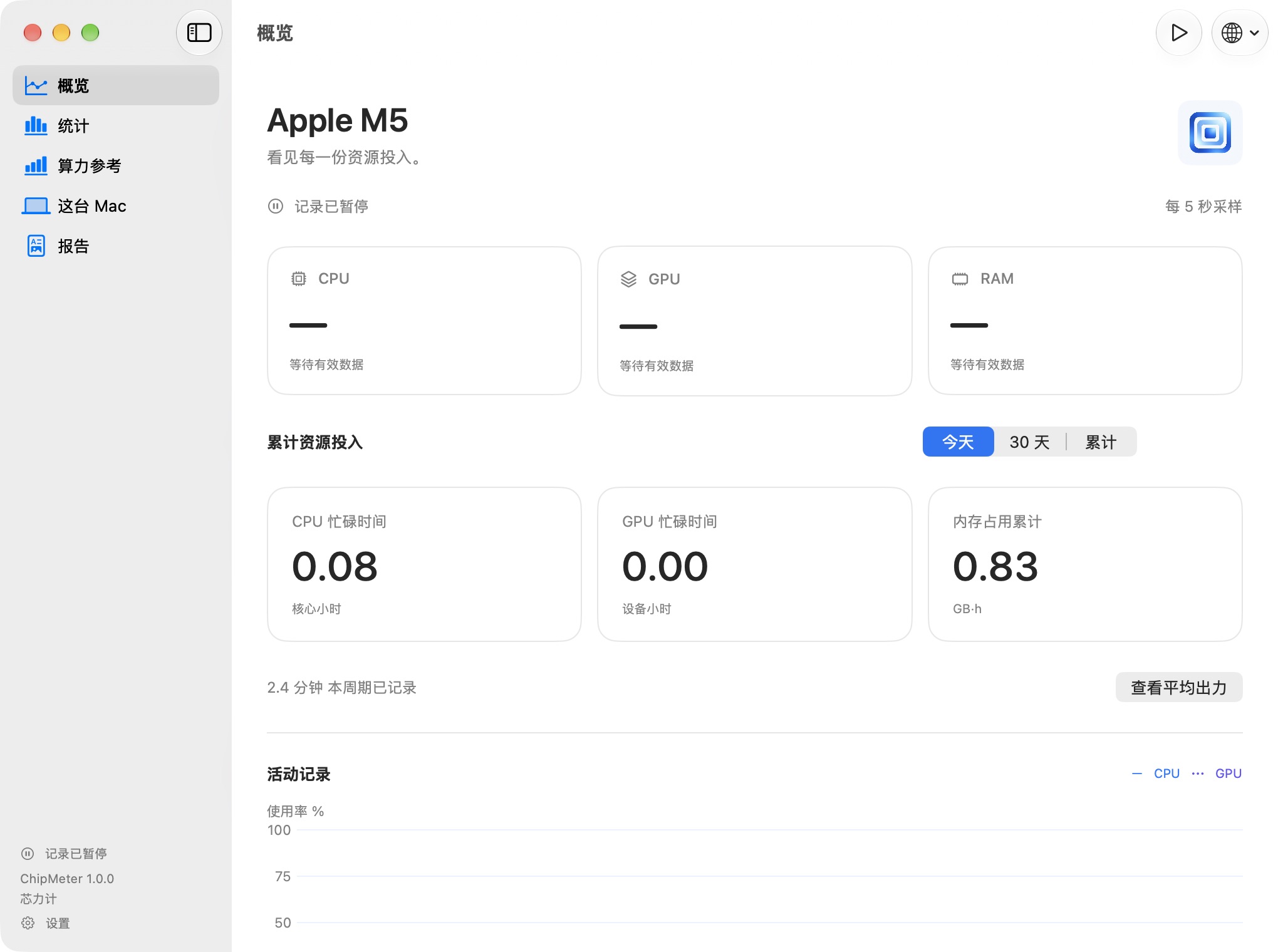This screenshot has height=952, width=1278.
Task: Click the 内存占用累计 0.83 card
Action: (x=1085, y=564)
